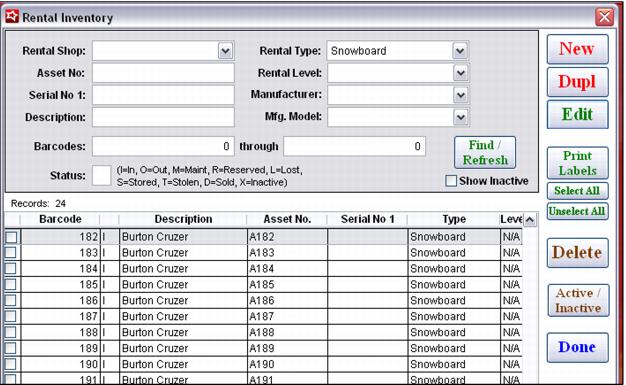Click the Records: 24 count label

(38, 204)
